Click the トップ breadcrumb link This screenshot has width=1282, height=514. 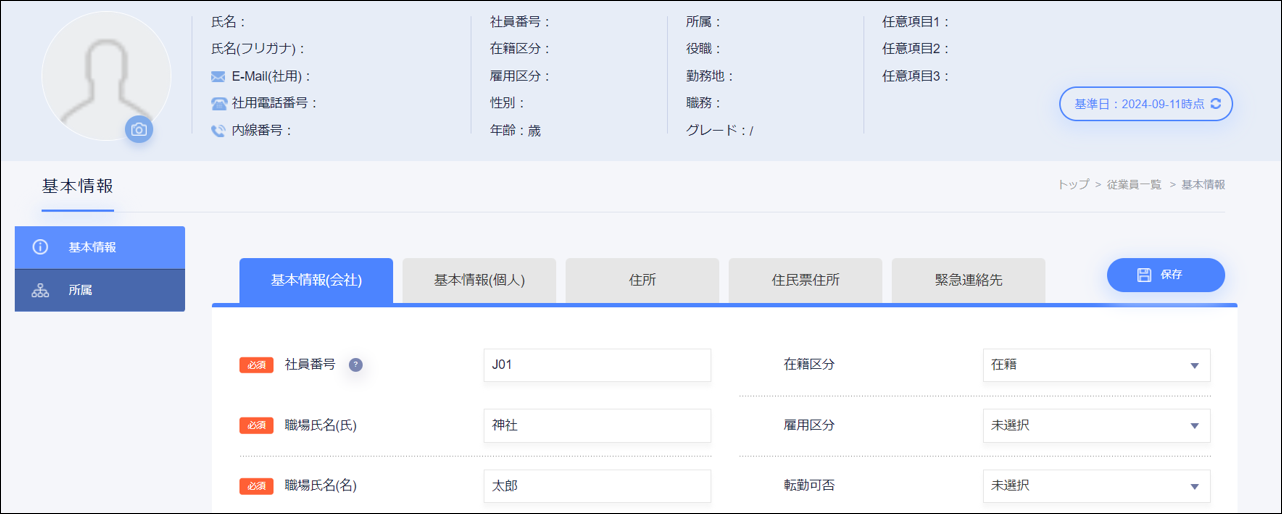pos(1073,185)
